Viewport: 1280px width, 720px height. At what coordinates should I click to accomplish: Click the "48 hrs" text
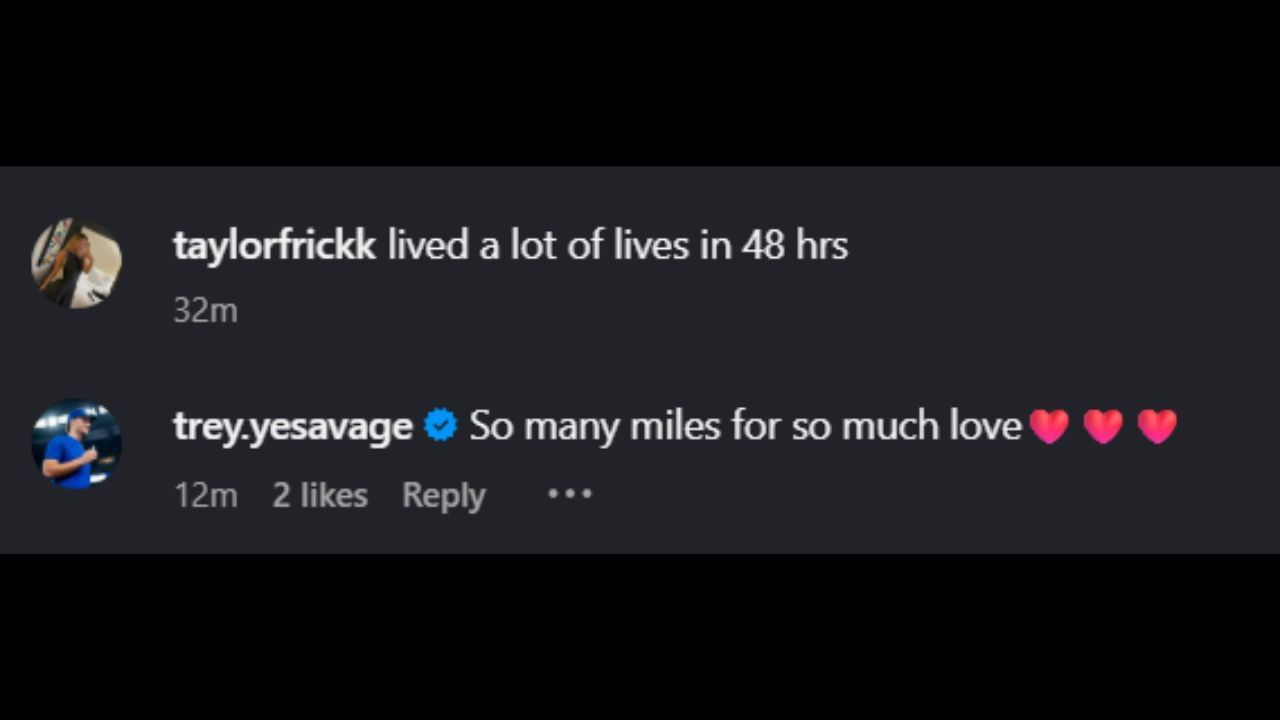pos(795,245)
